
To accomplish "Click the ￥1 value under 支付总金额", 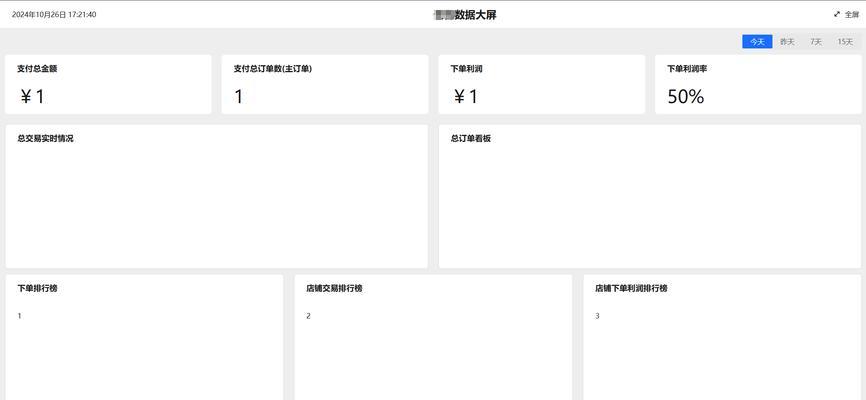I will tap(31, 97).
